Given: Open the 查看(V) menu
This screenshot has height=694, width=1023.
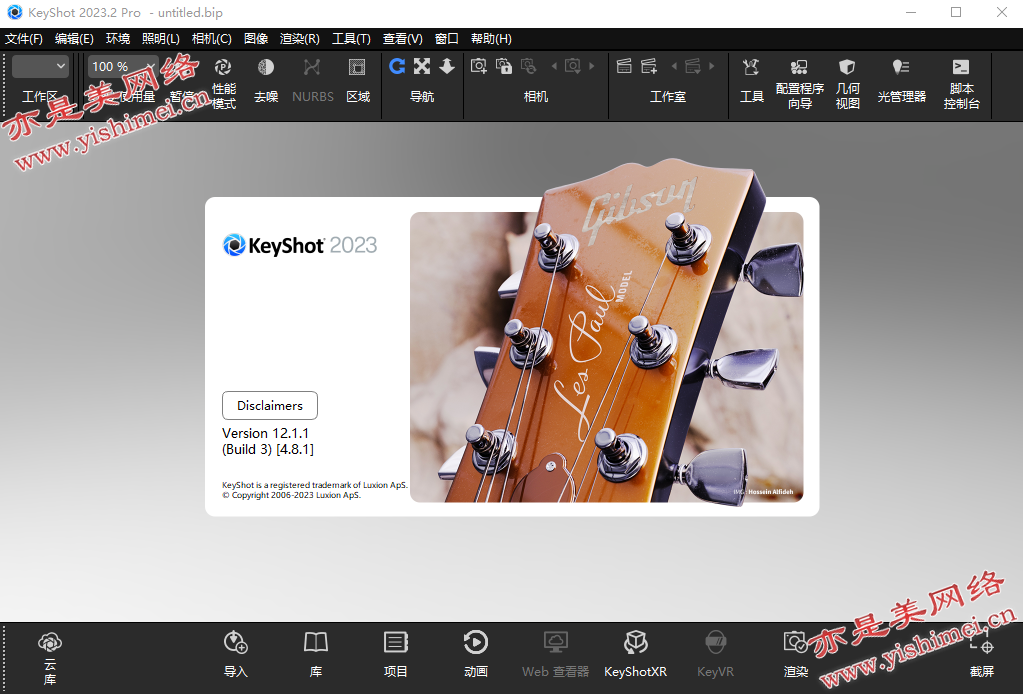Looking at the screenshot, I should [x=403, y=38].
